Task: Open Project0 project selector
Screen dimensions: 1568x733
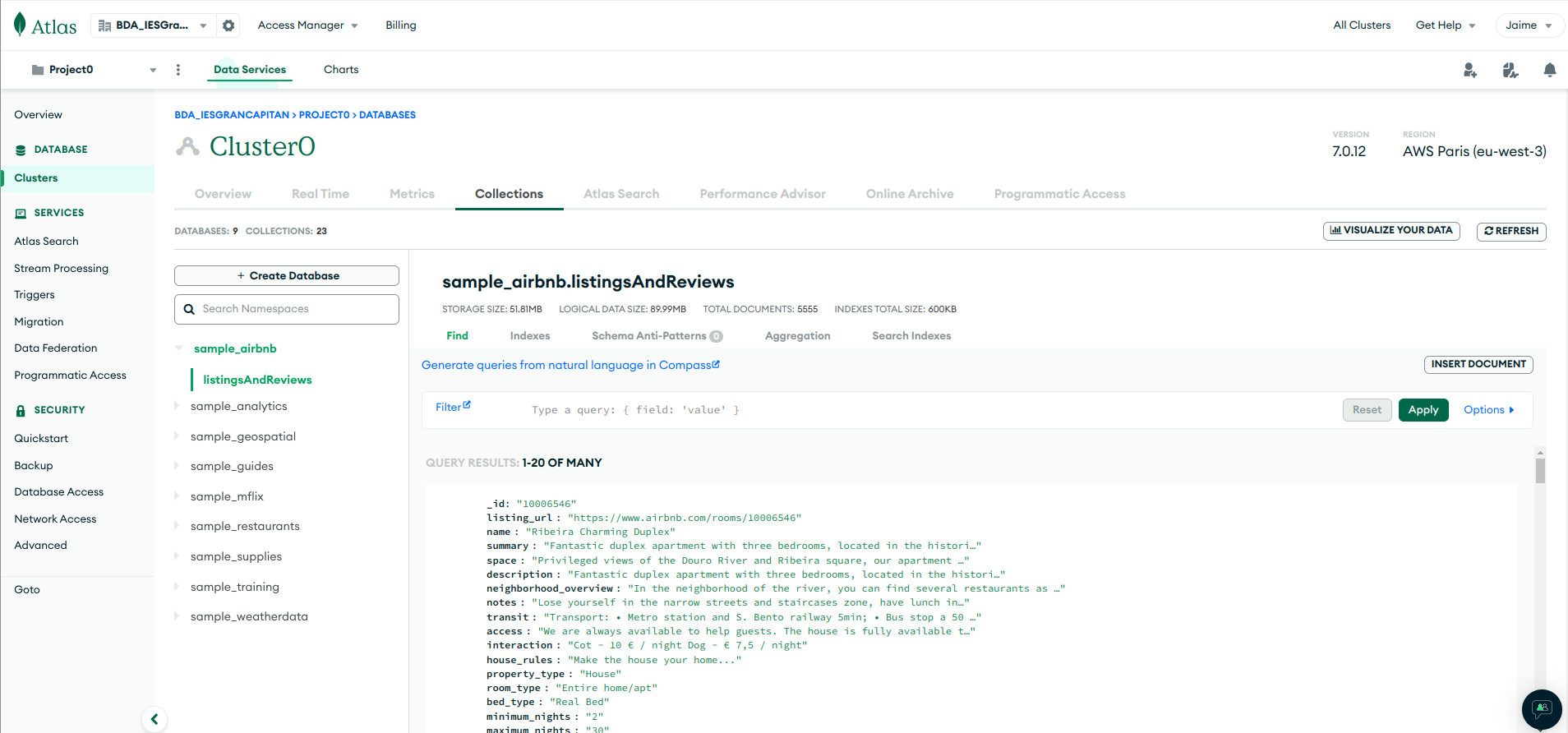Action: coord(93,70)
